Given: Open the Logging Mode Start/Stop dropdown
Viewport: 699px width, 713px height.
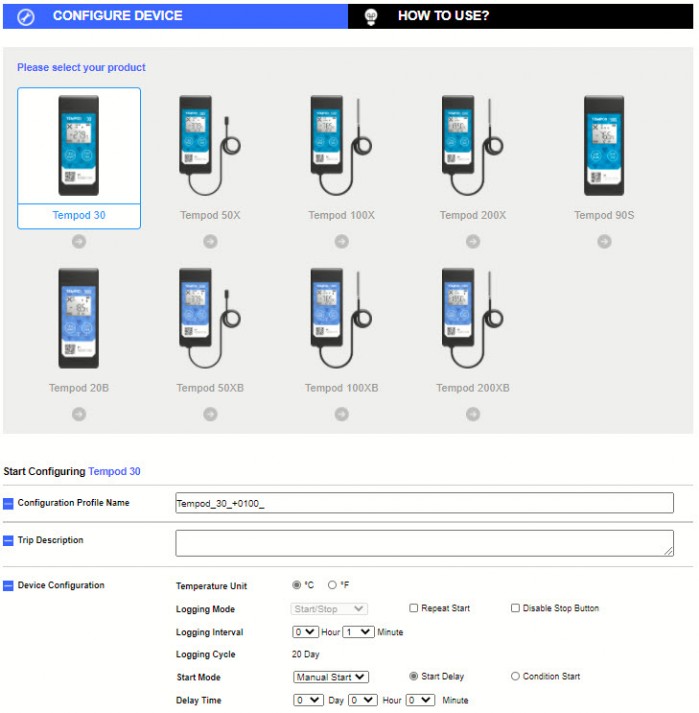Looking at the screenshot, I should click(329, 609).
